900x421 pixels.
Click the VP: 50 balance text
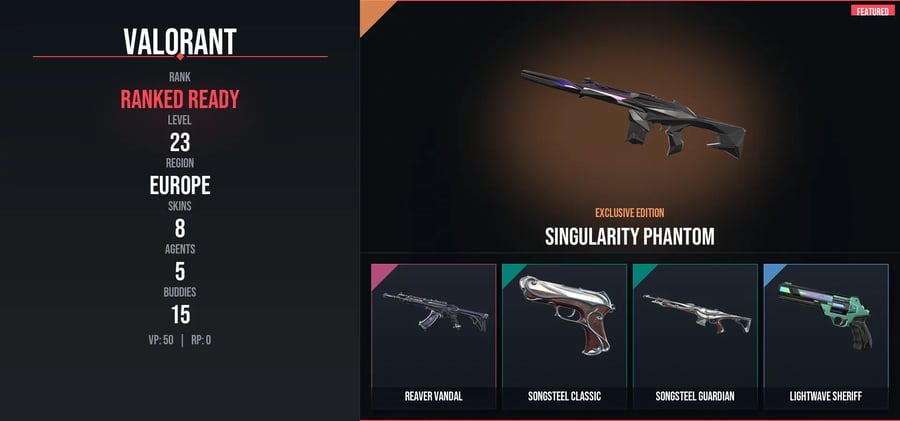[x=161, y=340]
